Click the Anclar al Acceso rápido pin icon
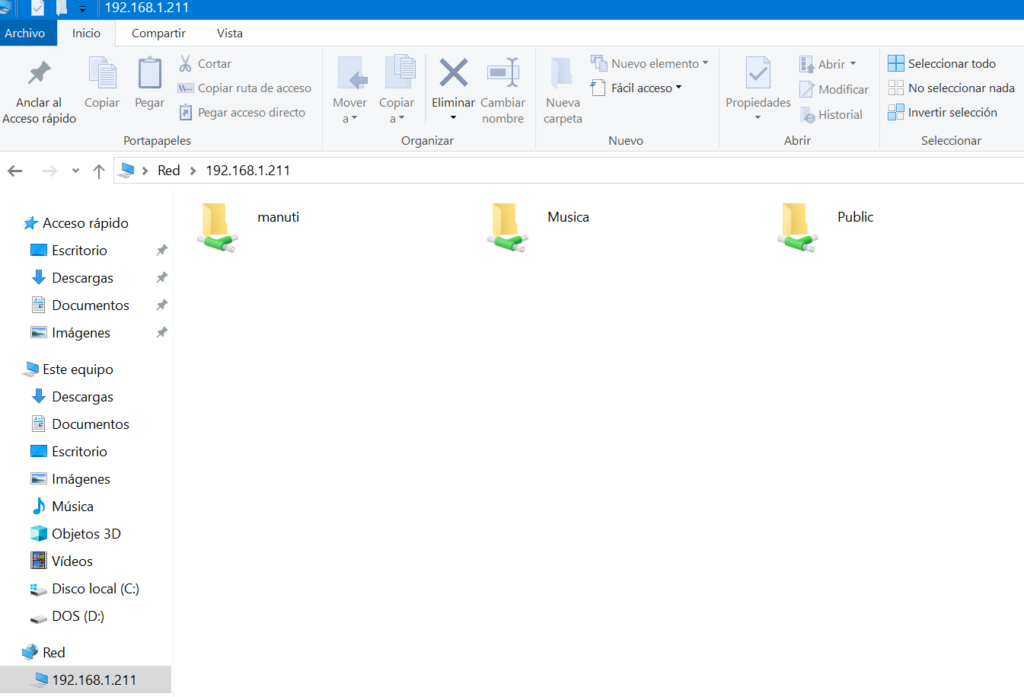This screenshot has width=1024, height=697. pos(39,73)
